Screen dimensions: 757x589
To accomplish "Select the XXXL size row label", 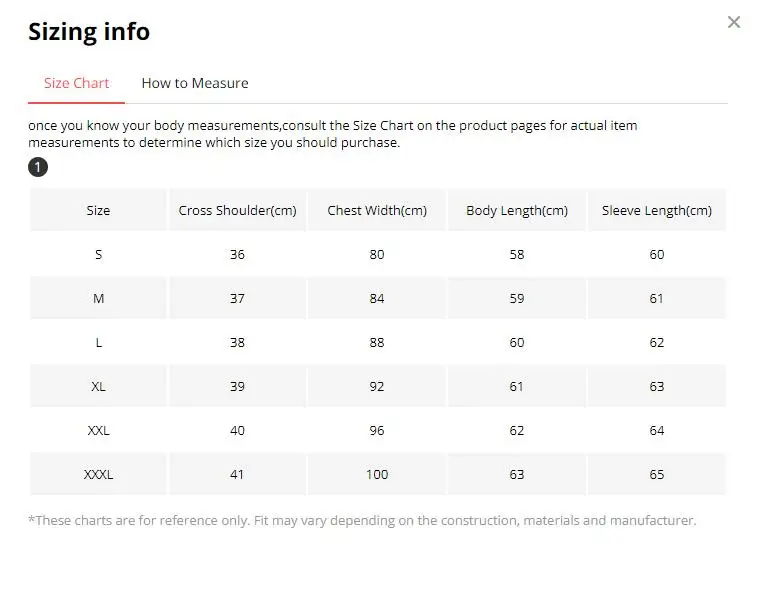I will tap(98, 474).
